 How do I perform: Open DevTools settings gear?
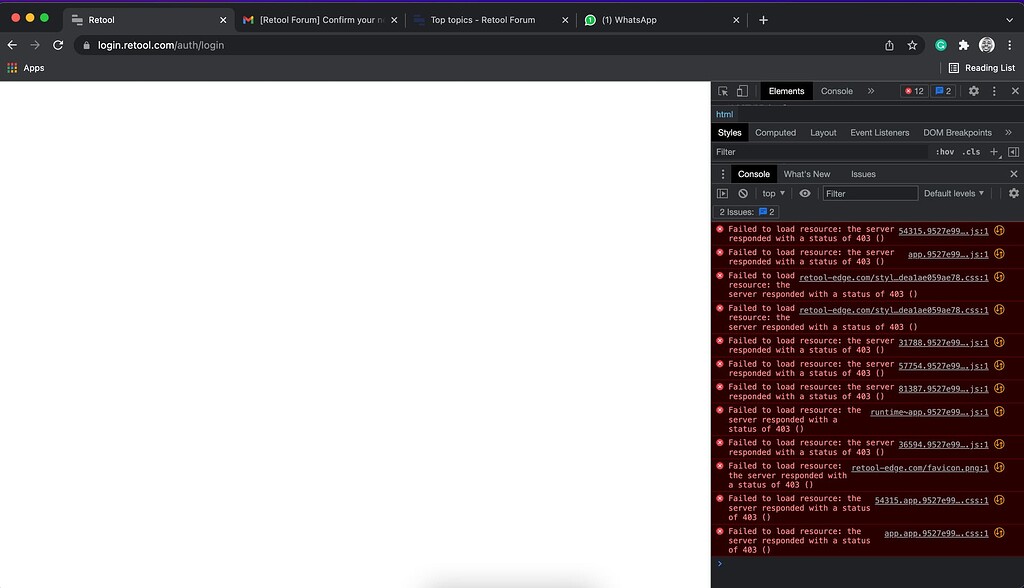pos(973,91)
